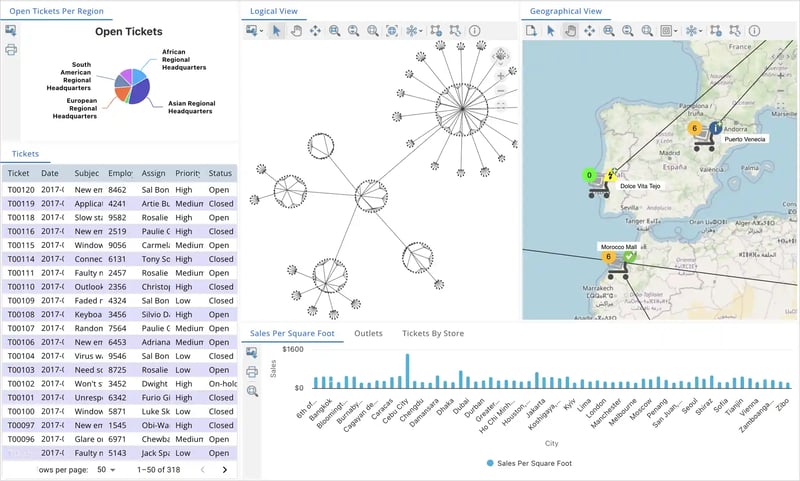Click fit-to-content icon in Logical View toolbar
The height and width of the screenshot is (481, 800).
(392, 31)
